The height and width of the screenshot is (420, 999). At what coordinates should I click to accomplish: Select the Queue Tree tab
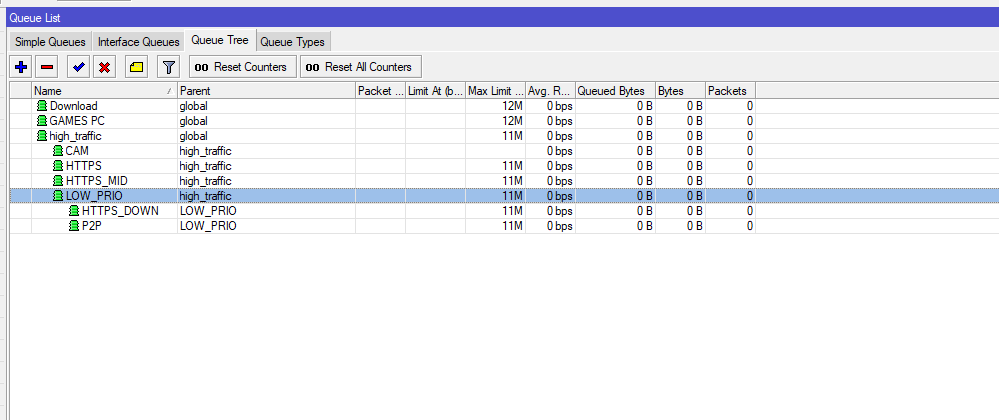point(220,40)
